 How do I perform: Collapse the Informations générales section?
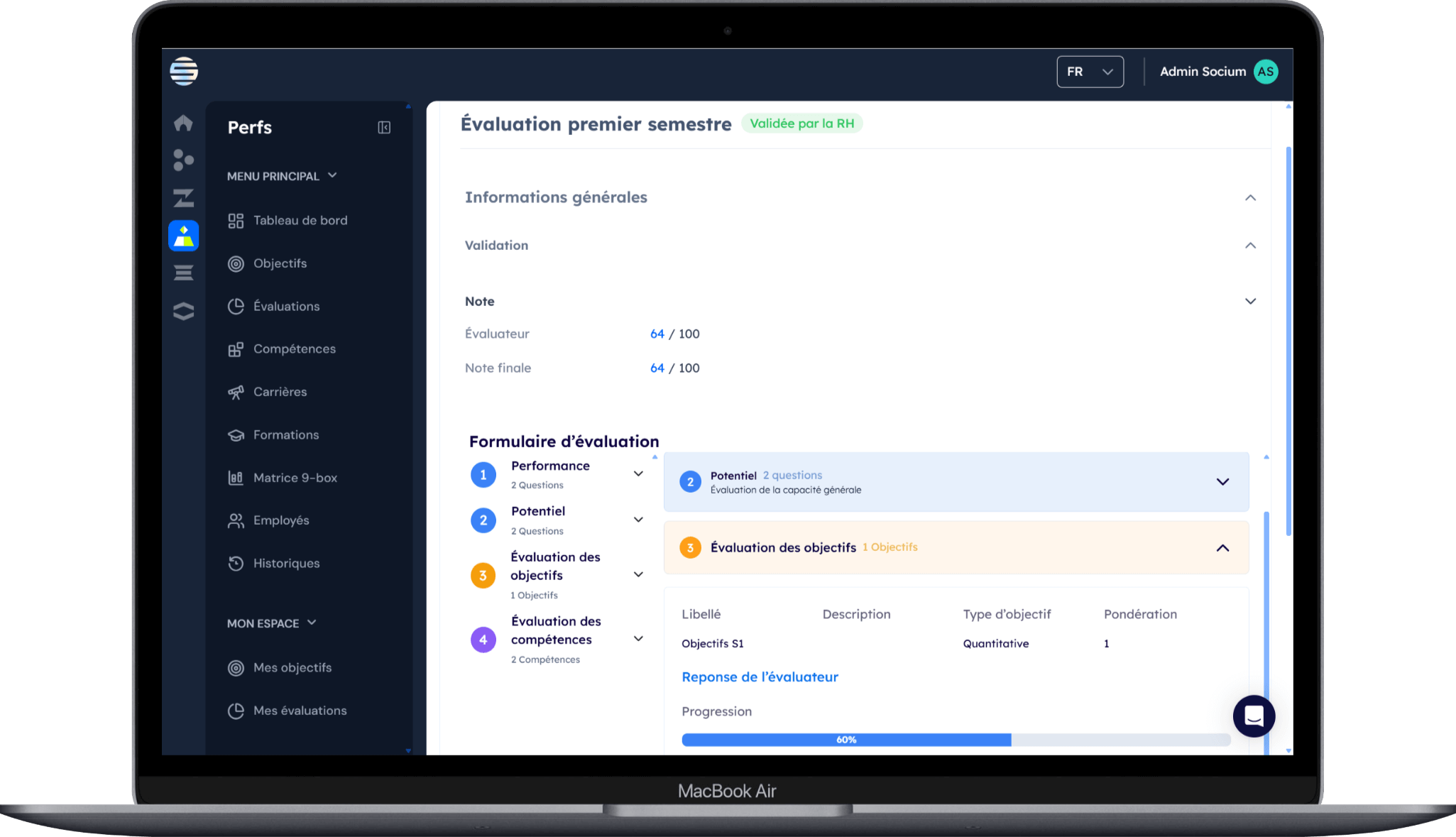coord(1250,197)
